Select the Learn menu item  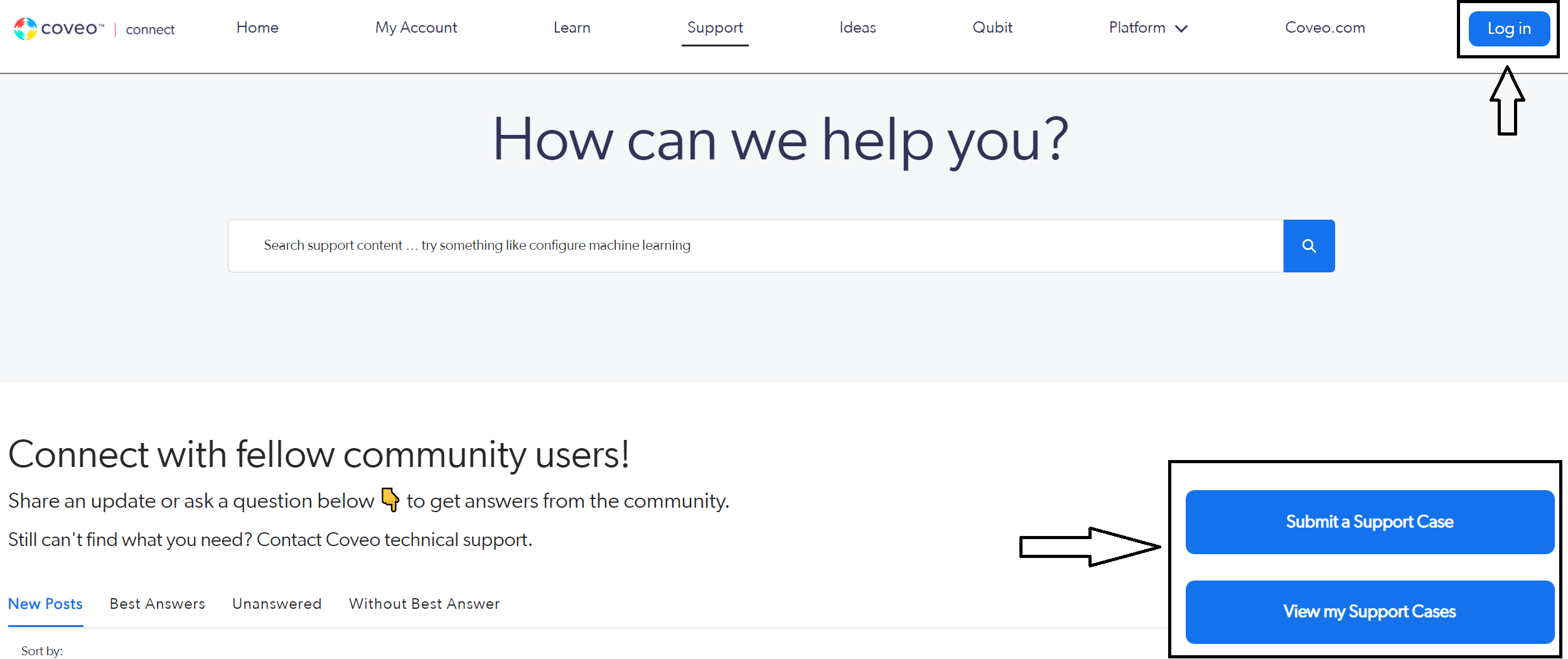coord(571,28)
